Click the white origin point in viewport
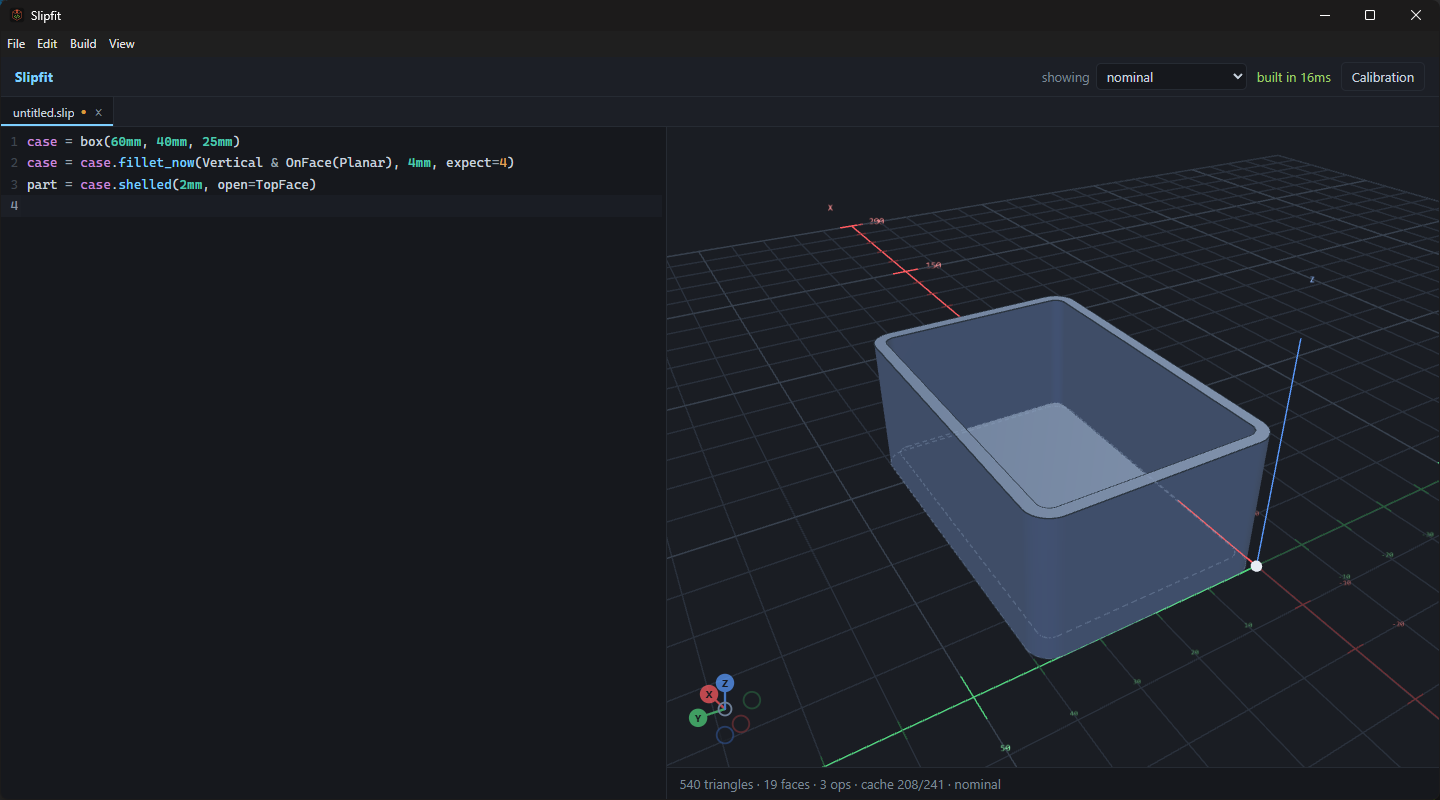This screenshot has width=1440, height=800. 1256,566
